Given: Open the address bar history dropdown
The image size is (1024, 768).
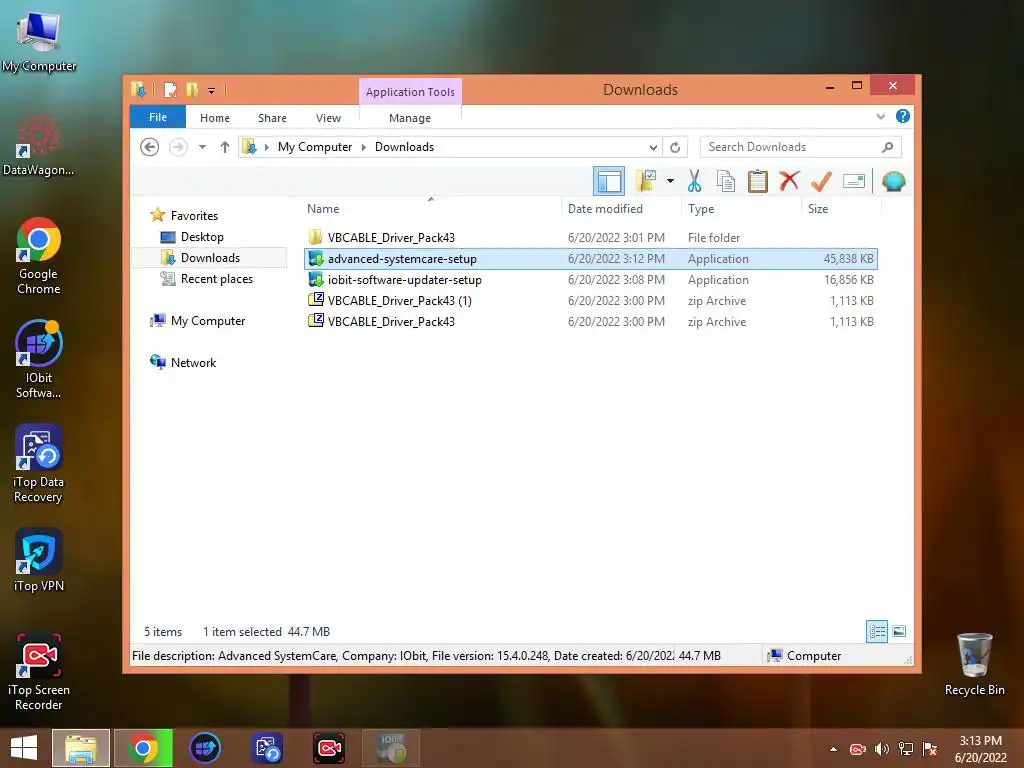Looking at the screenshot, I should (x=653, y=147).
